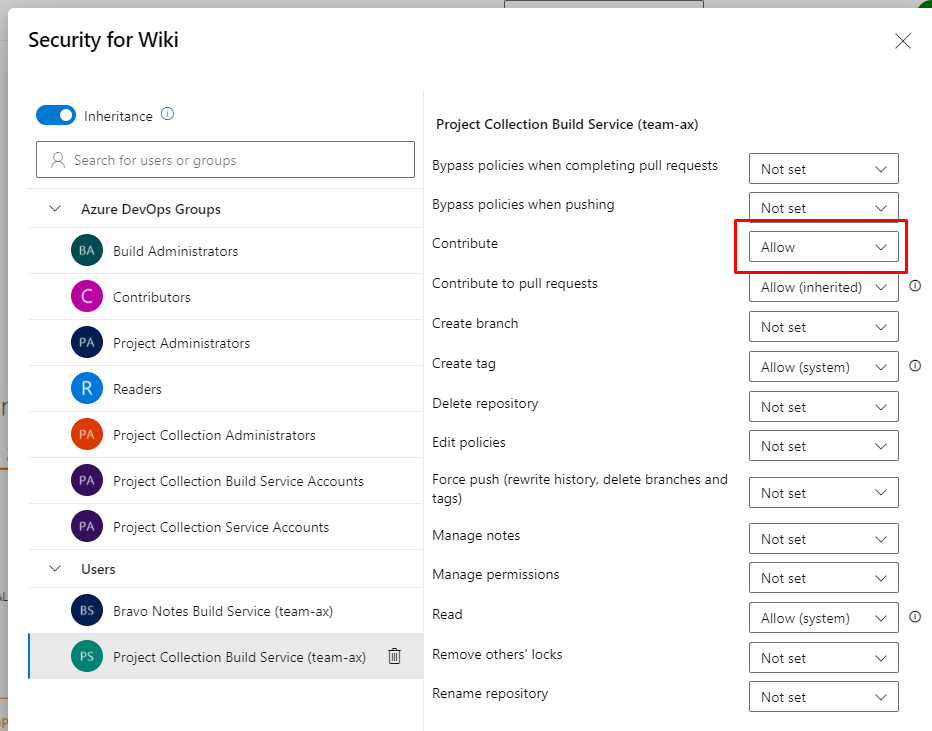
Task: Click info icon next to Read permission
Action: pos(915,617)
